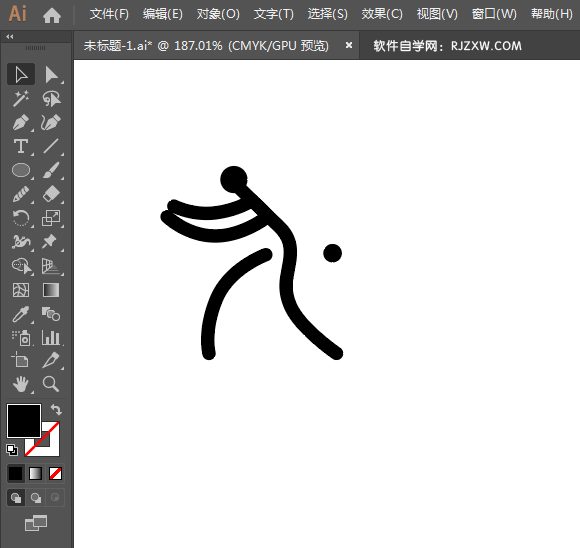Set the None paint mode button
The height and width of the screenshot is (548, 580).
click(55, 473)
